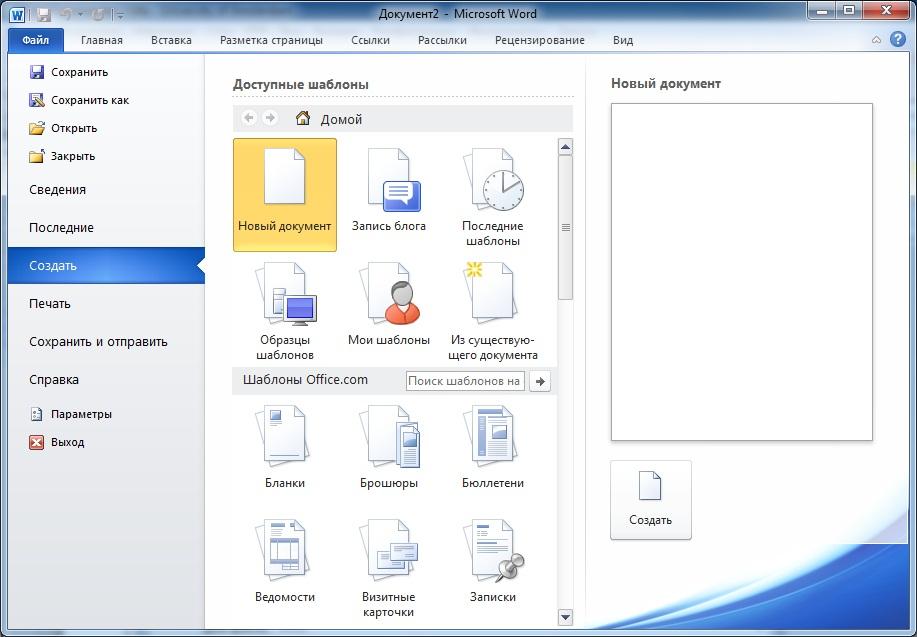Viewport: 917px width, 637px height.
Task: Click the Word help question mark icon
Action: pos(898,39)
